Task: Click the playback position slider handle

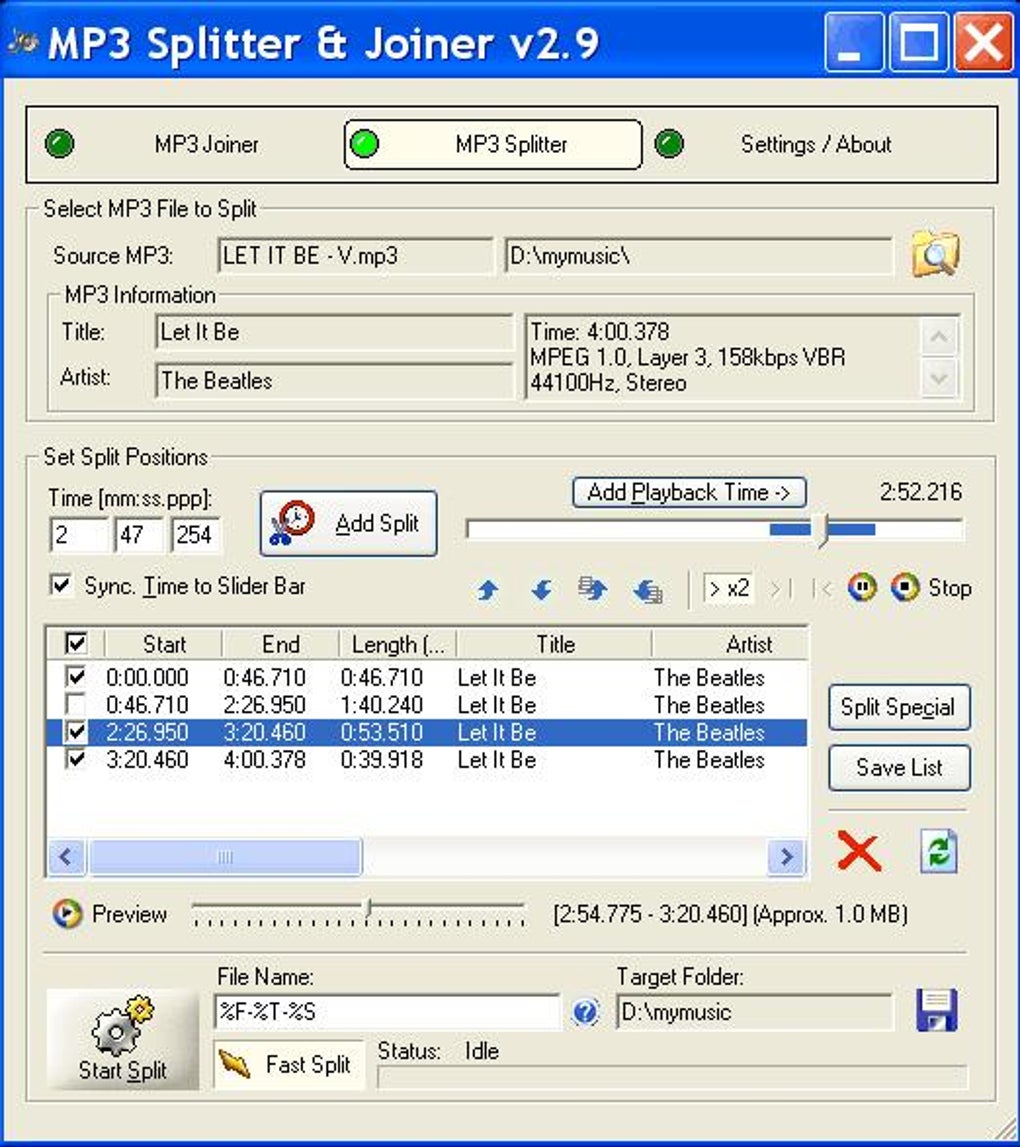Action: pyautogui.click(x=823, y=530)
